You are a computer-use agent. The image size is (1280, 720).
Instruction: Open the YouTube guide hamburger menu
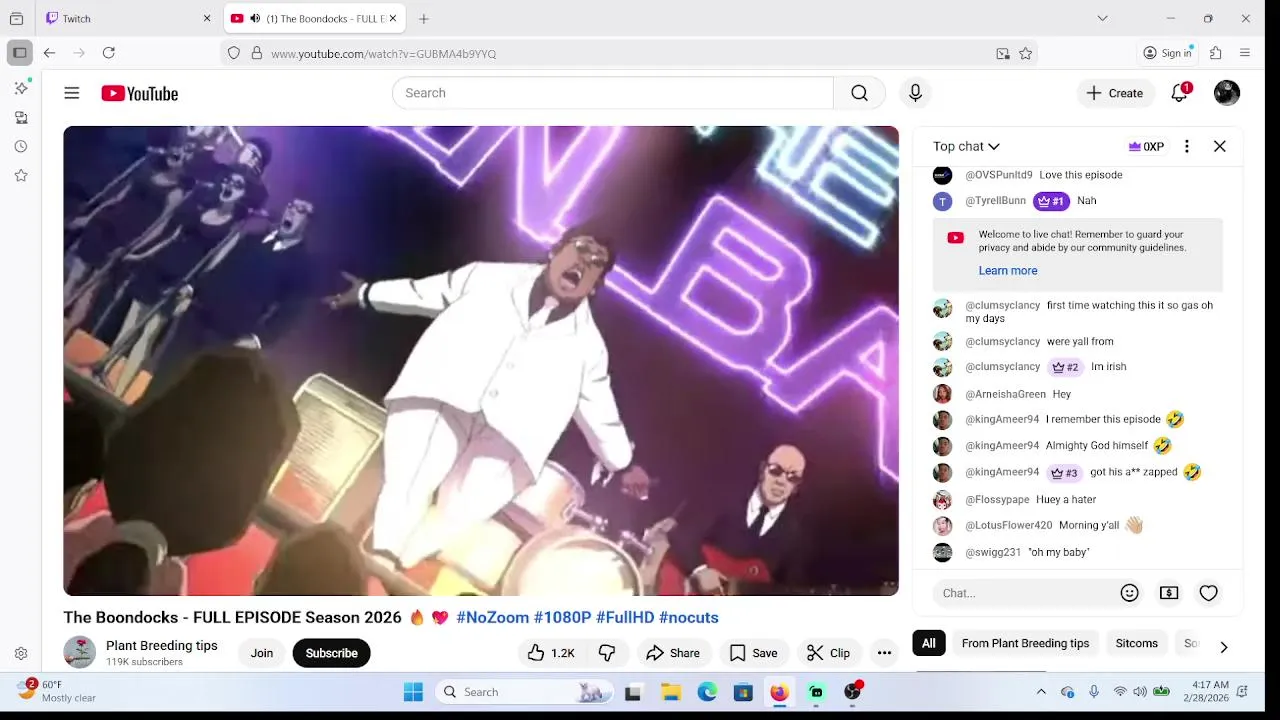(72, 93)
